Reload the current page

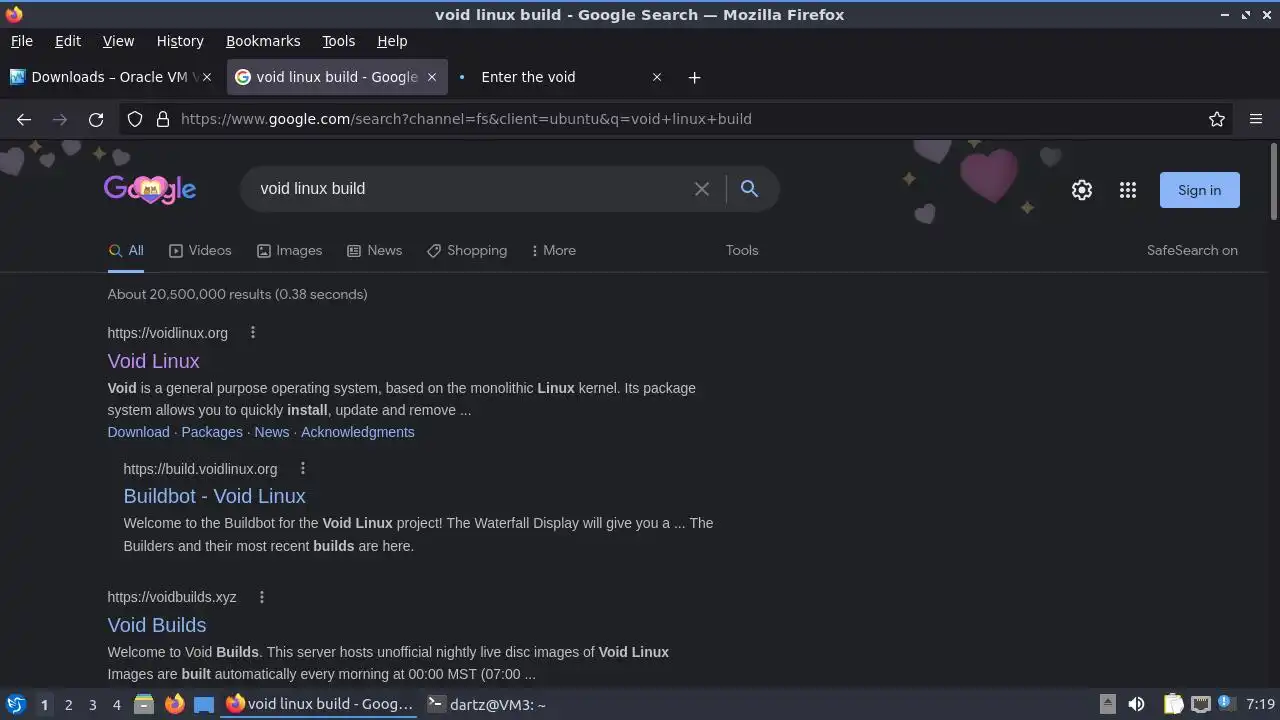[96, 119]
